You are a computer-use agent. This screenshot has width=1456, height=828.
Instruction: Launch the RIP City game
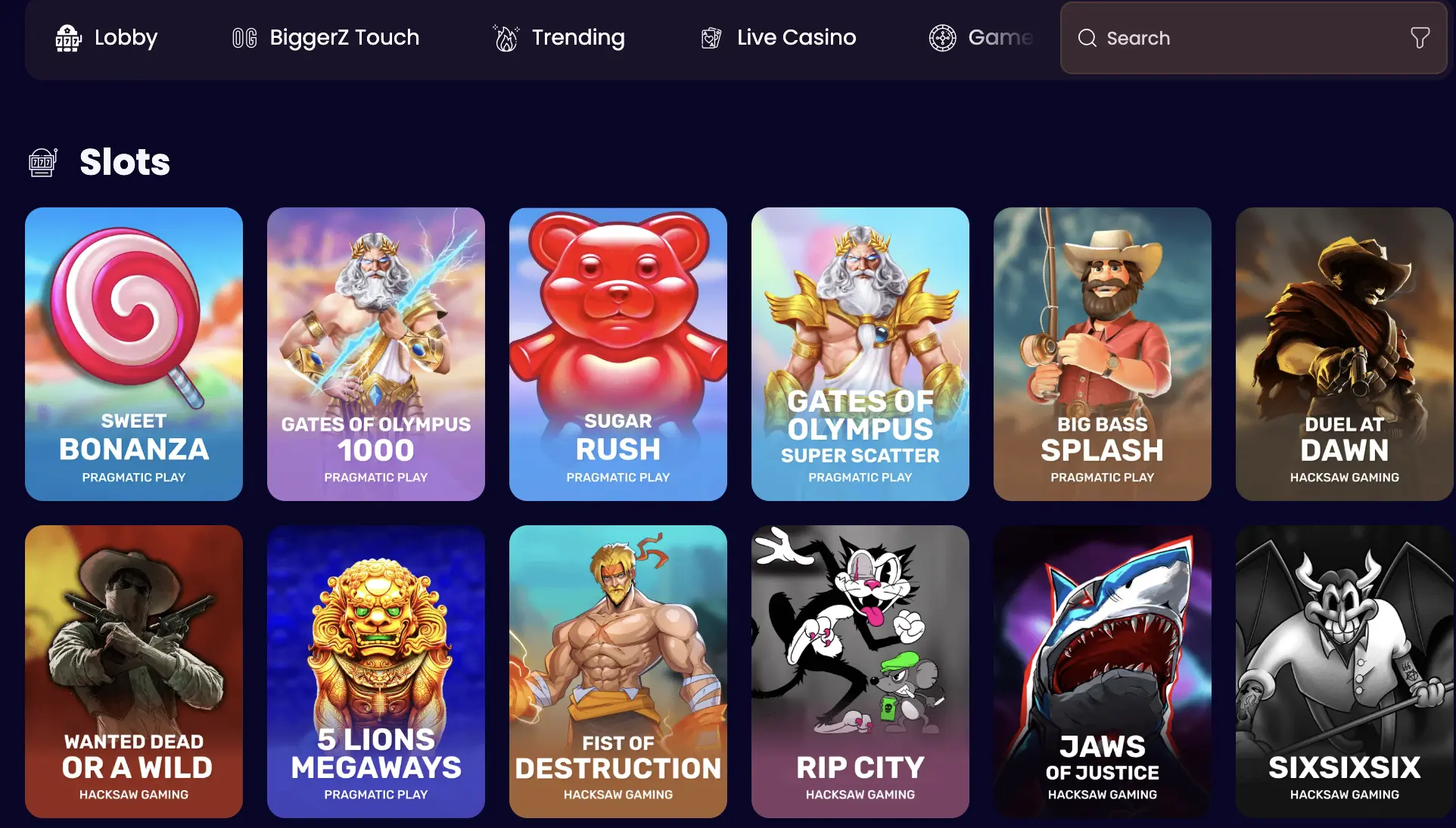pos(860,671)
